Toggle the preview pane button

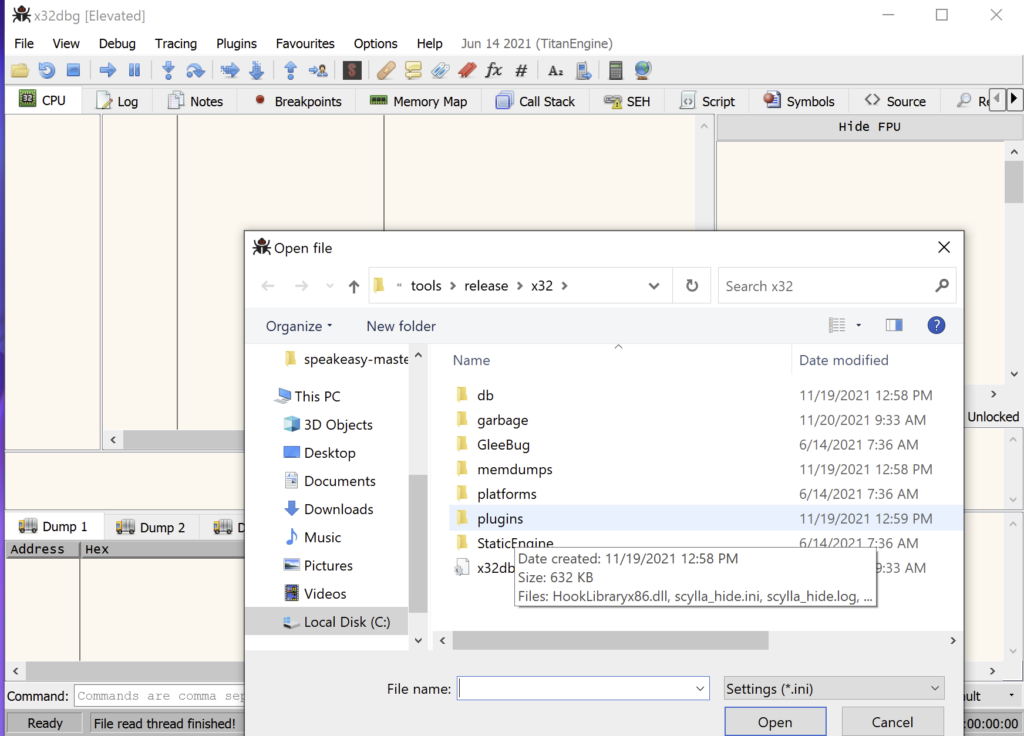pyautogui.click(x=893, y=325)
